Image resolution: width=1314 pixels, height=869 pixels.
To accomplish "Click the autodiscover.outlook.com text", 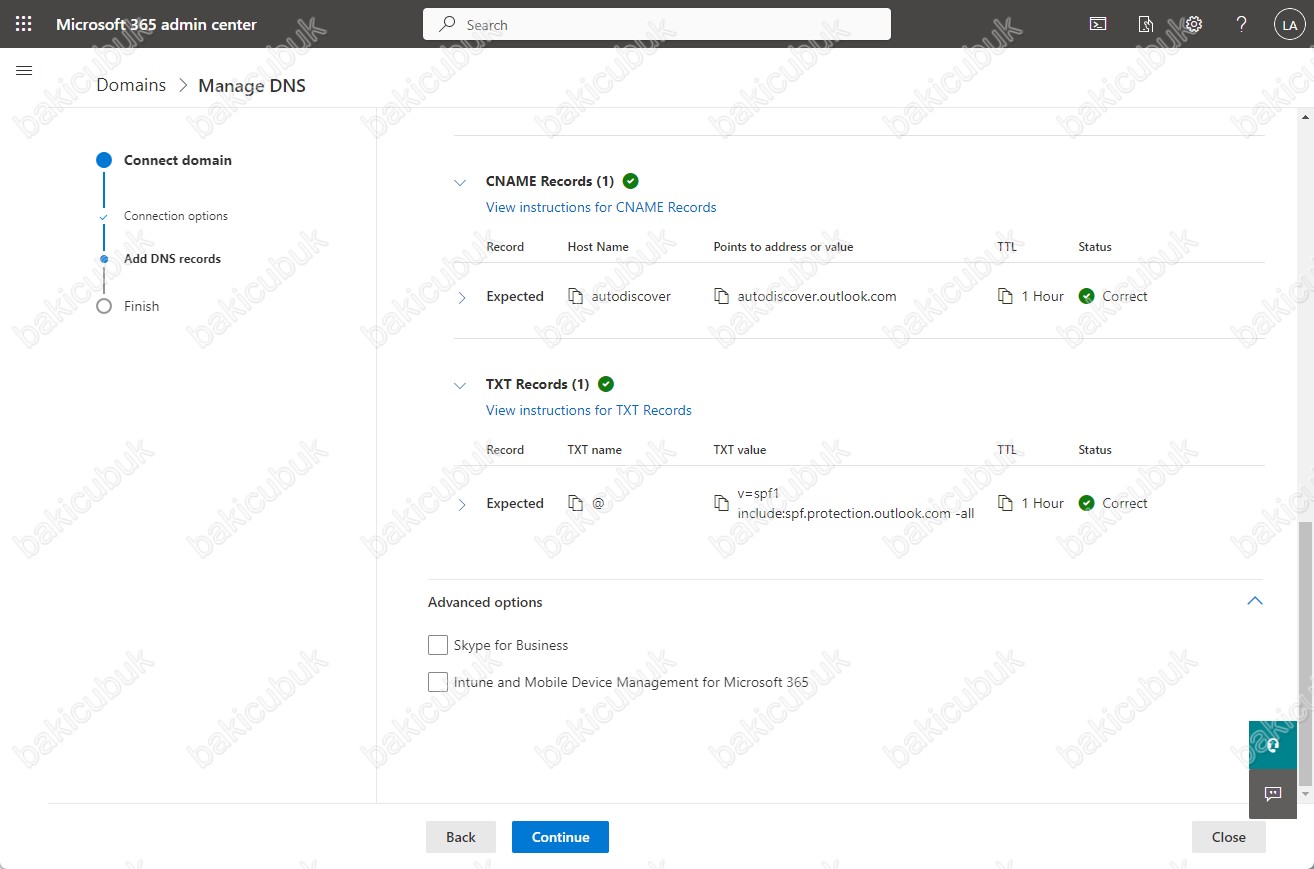I will (x=817, y=296).
